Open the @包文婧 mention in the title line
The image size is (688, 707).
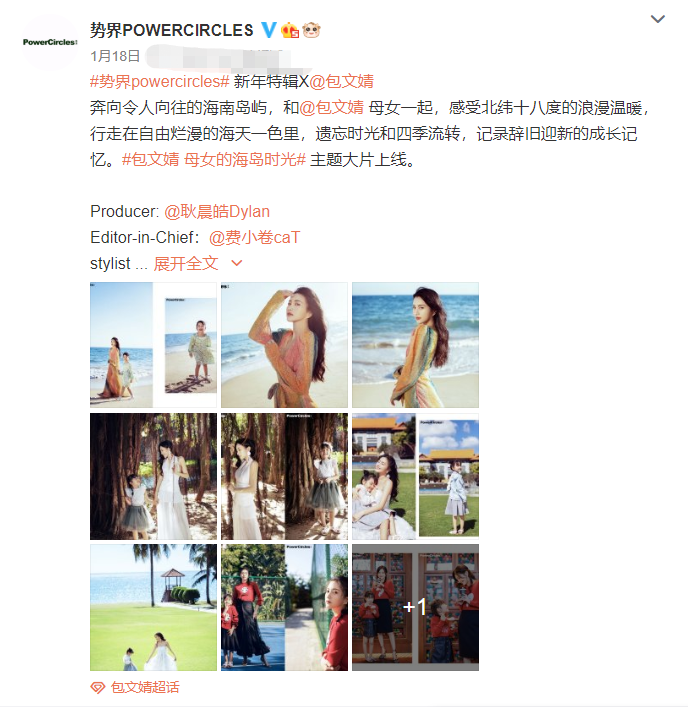[342, 82]
